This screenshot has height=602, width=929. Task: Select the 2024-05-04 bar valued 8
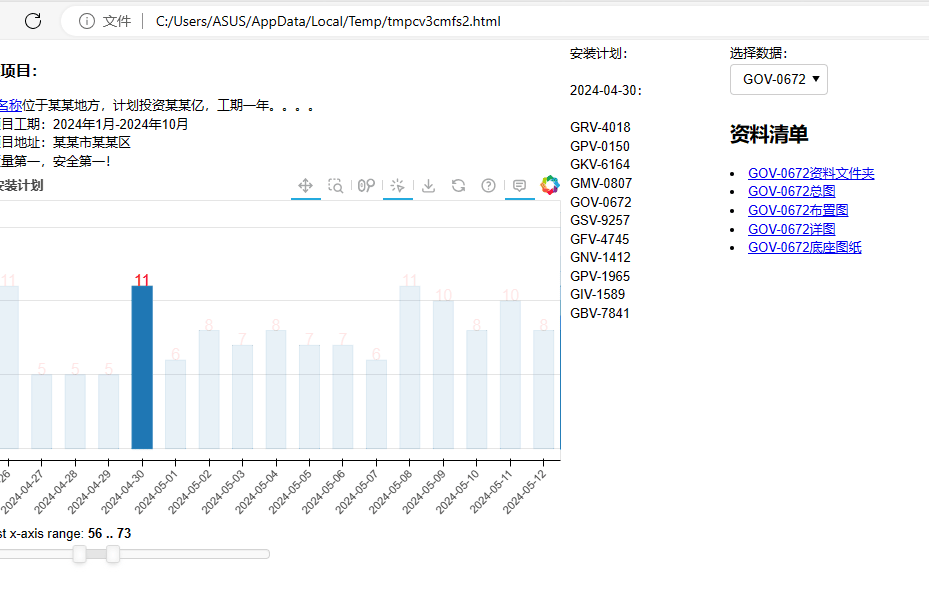276,389
